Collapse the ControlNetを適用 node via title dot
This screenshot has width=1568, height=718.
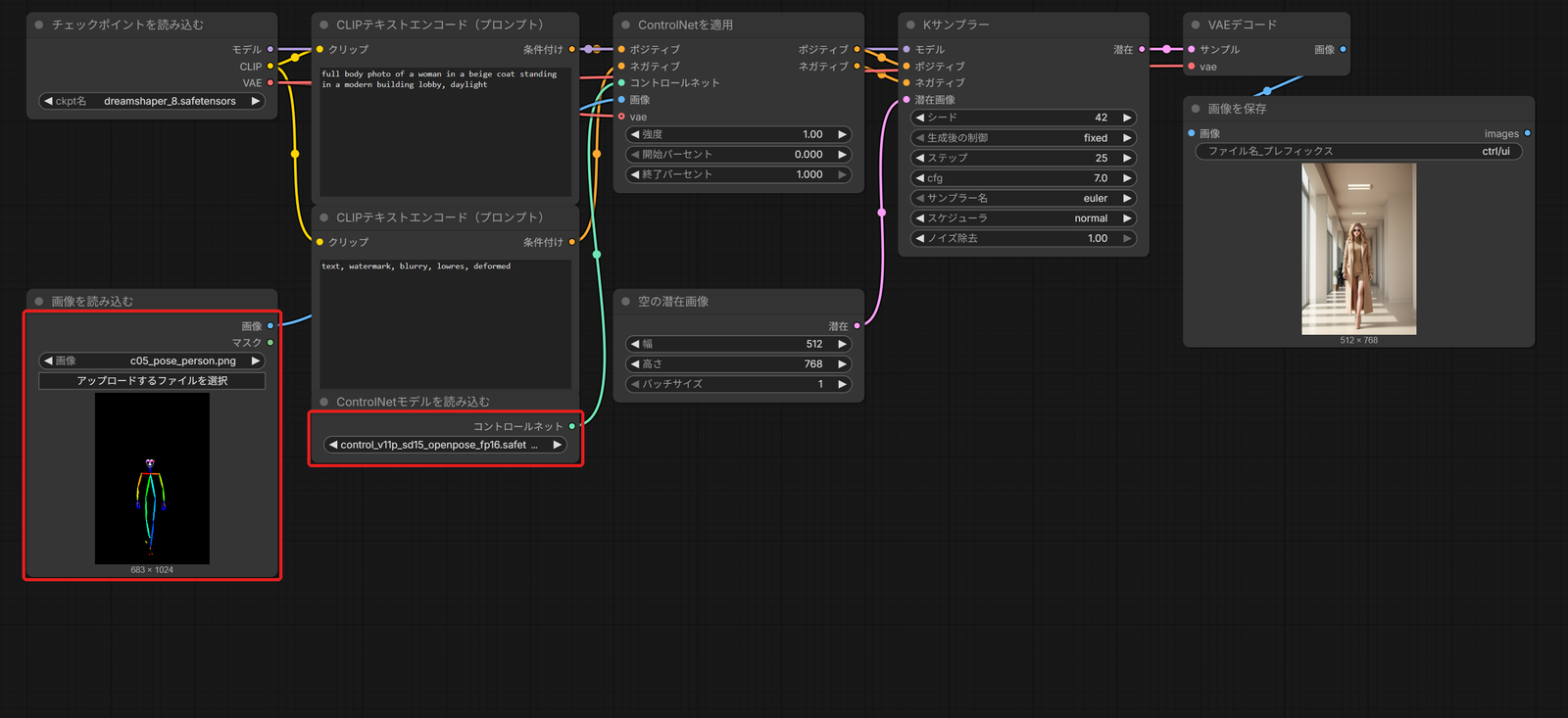[625, 24]
